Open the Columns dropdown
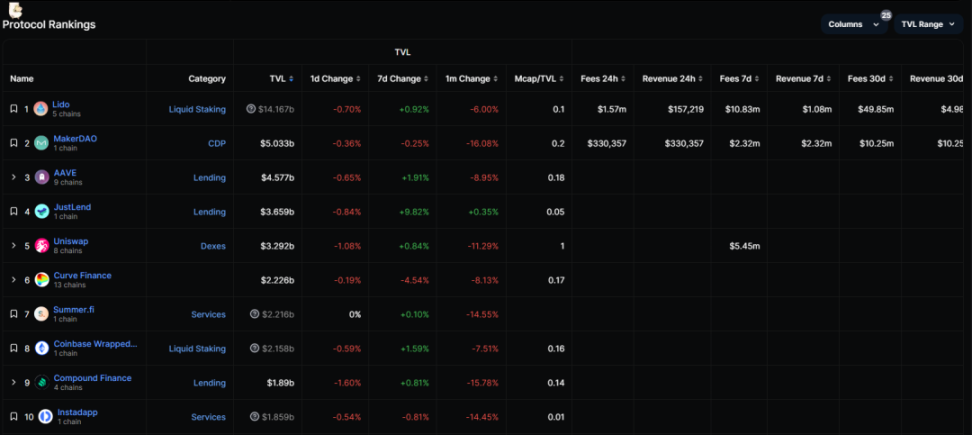 tap(854, 24)
